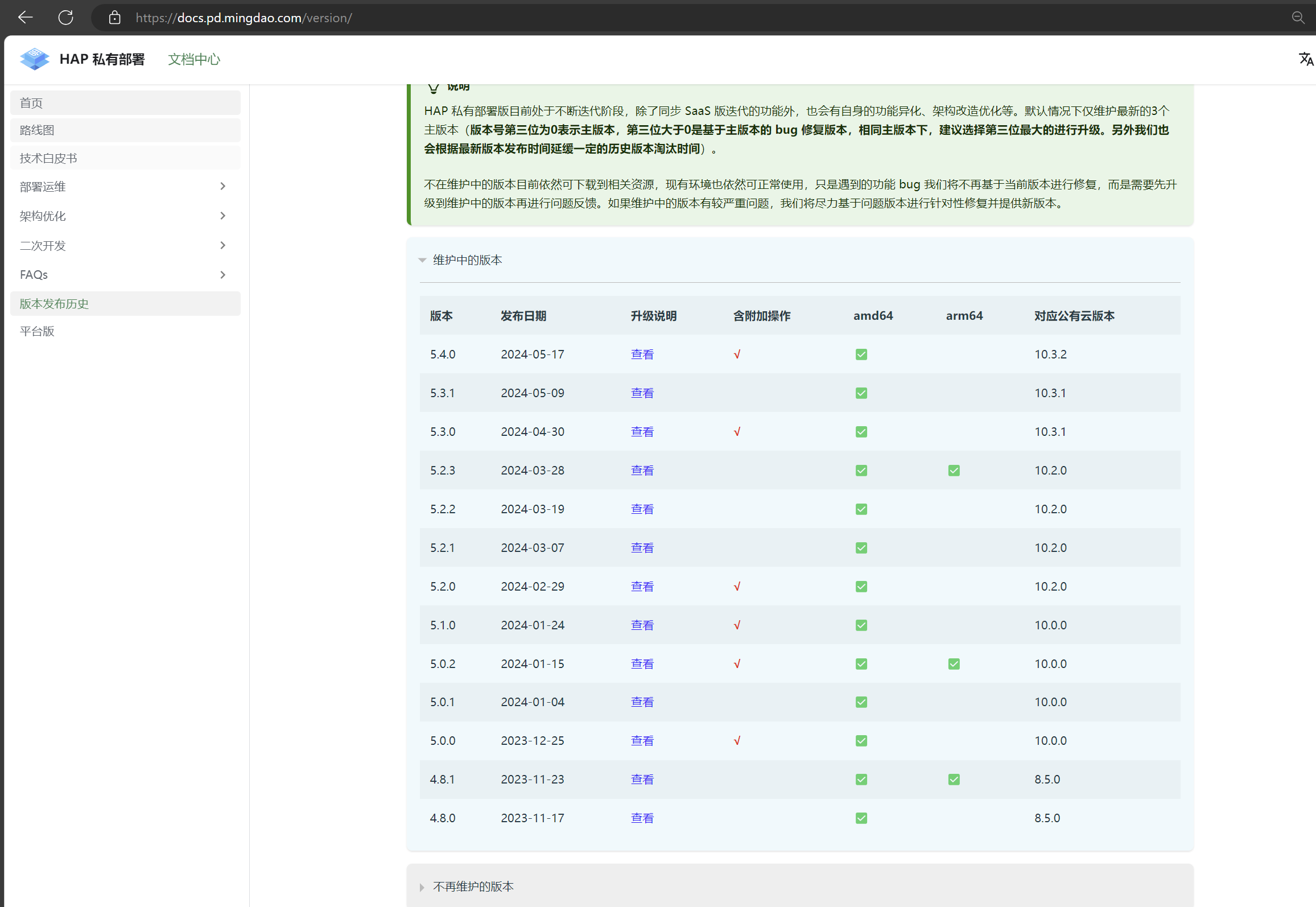The height and width of the screenshot is (907, 1316).
Task: Click the zoom magnifier icon in address bar
Action: click(1298, 18)
